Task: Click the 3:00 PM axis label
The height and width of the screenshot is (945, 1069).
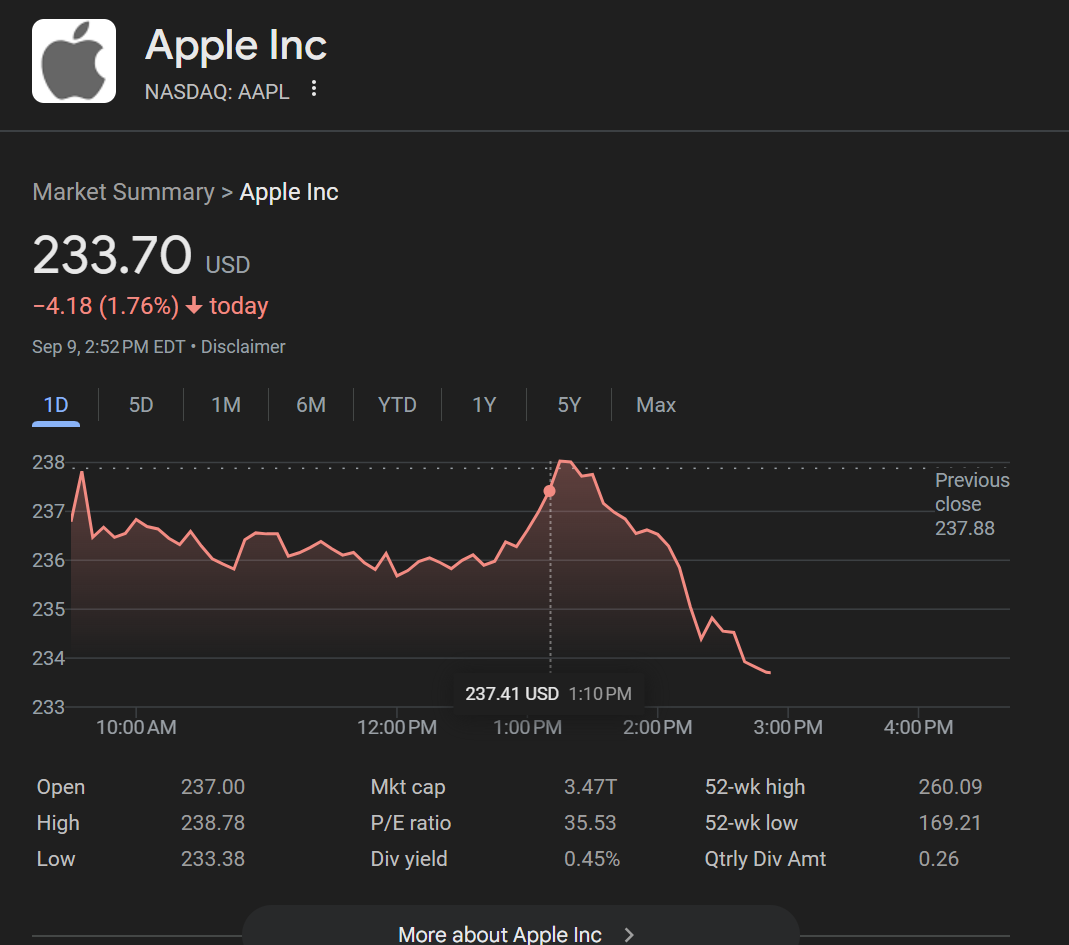Action: click(787, 728)
